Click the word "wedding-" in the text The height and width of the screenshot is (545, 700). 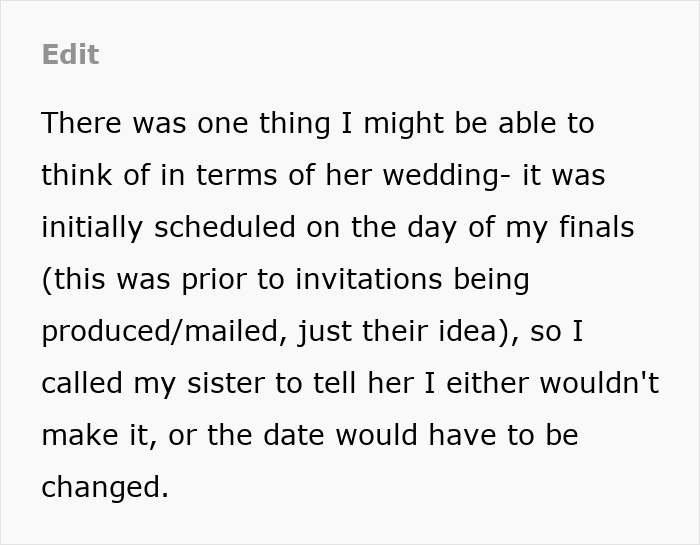click(446, 175)
